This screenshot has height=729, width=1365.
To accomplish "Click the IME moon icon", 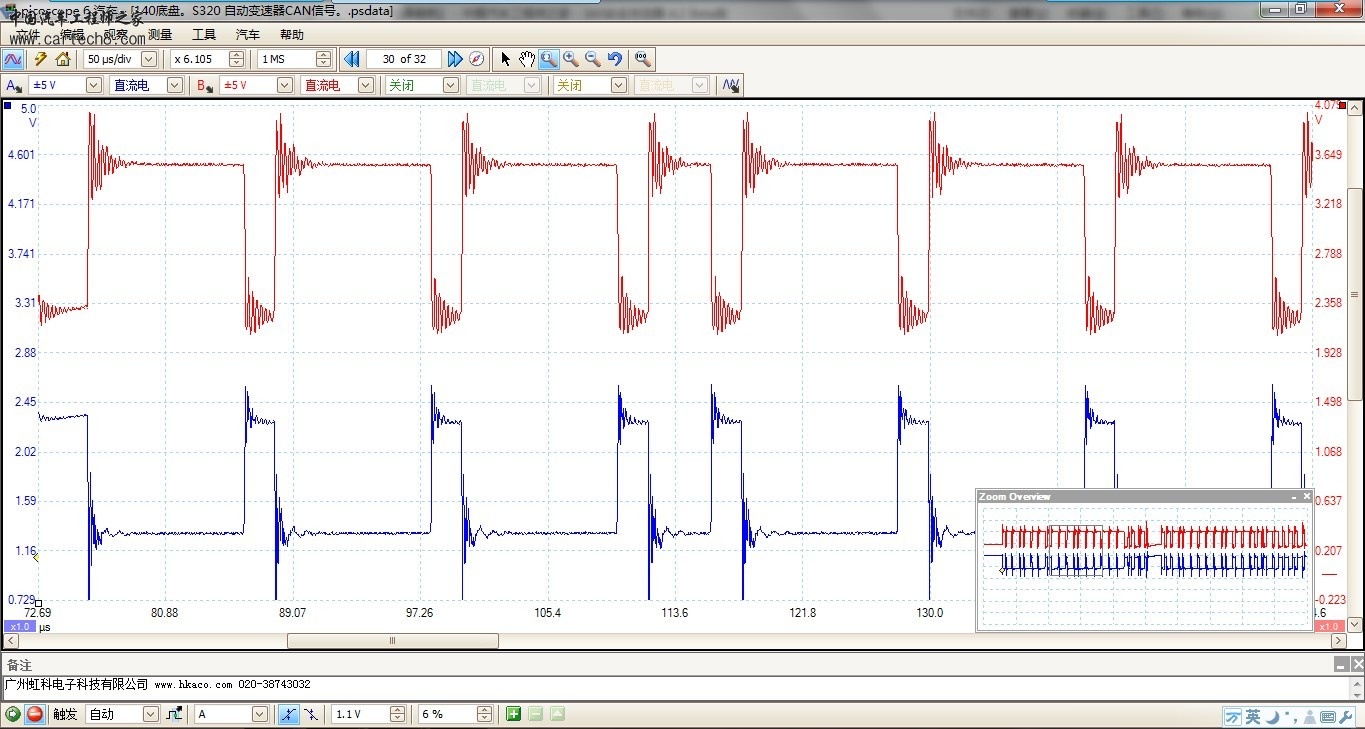I will click(1273, 716).
